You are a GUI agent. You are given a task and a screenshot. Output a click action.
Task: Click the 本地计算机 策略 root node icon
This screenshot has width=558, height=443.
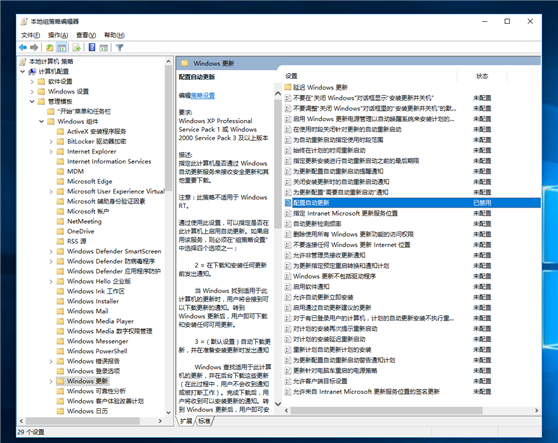[x=23, y=62]
